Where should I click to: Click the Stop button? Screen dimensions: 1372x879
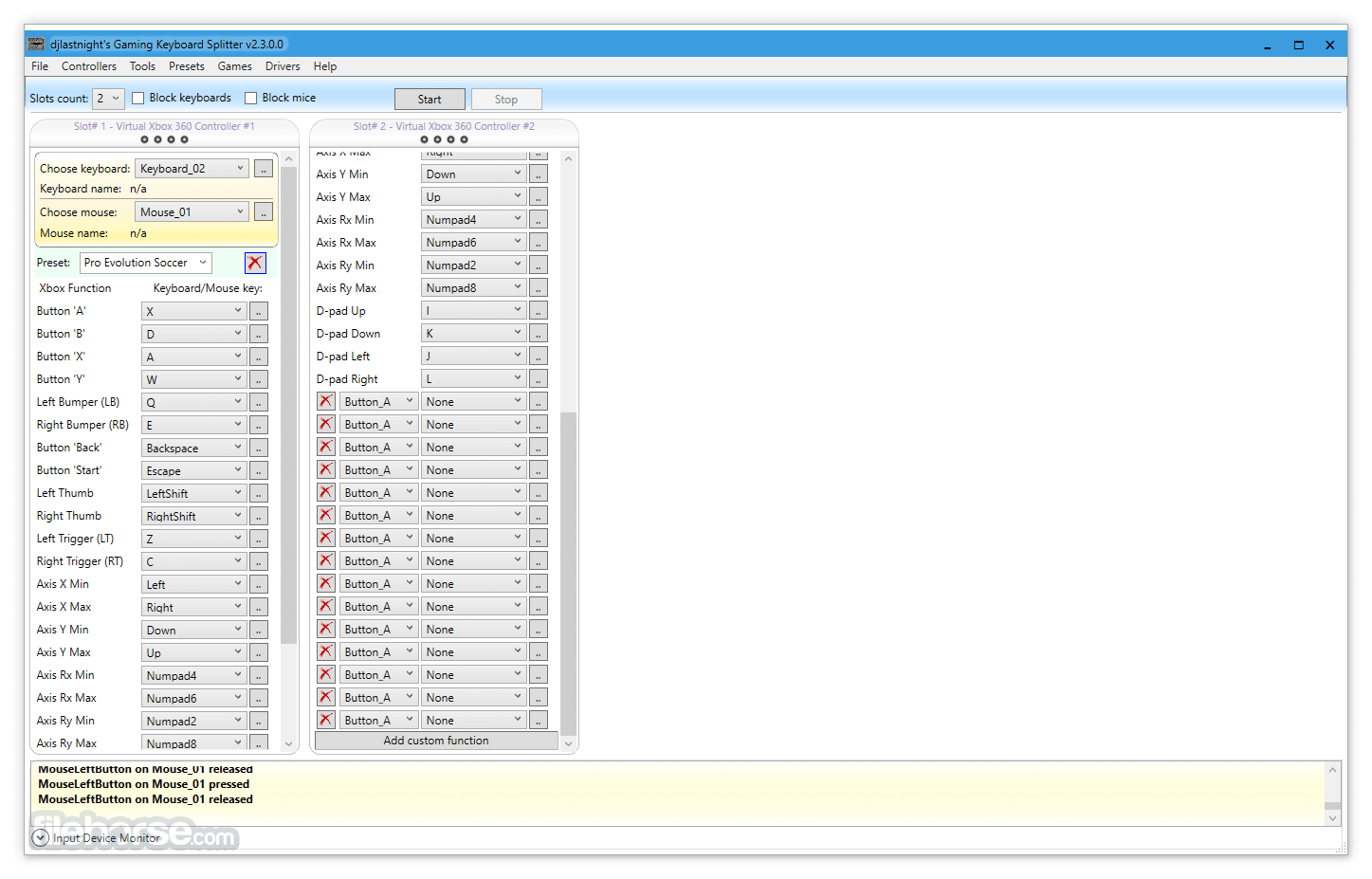coord(506,100)
